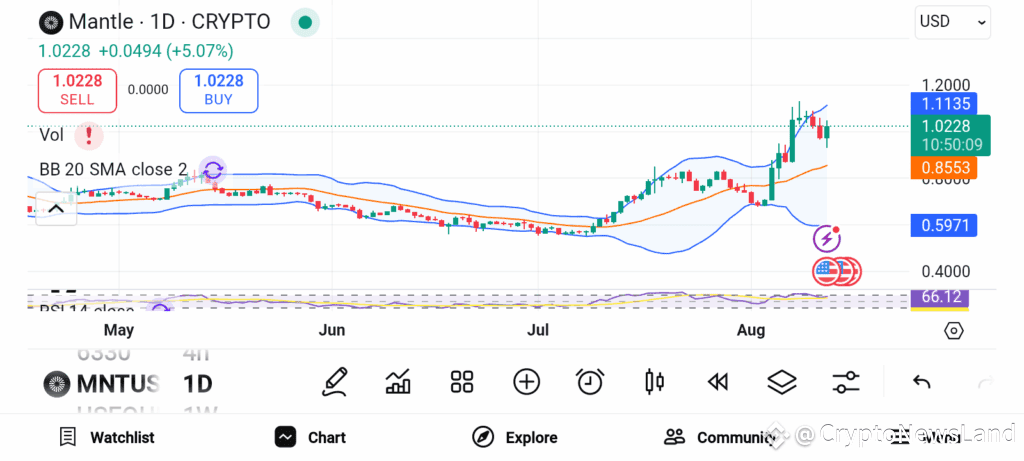Start bar replay with rewind icon
Image resolution: width=1024 pixels, height=461 pixels.
[718, 382]
